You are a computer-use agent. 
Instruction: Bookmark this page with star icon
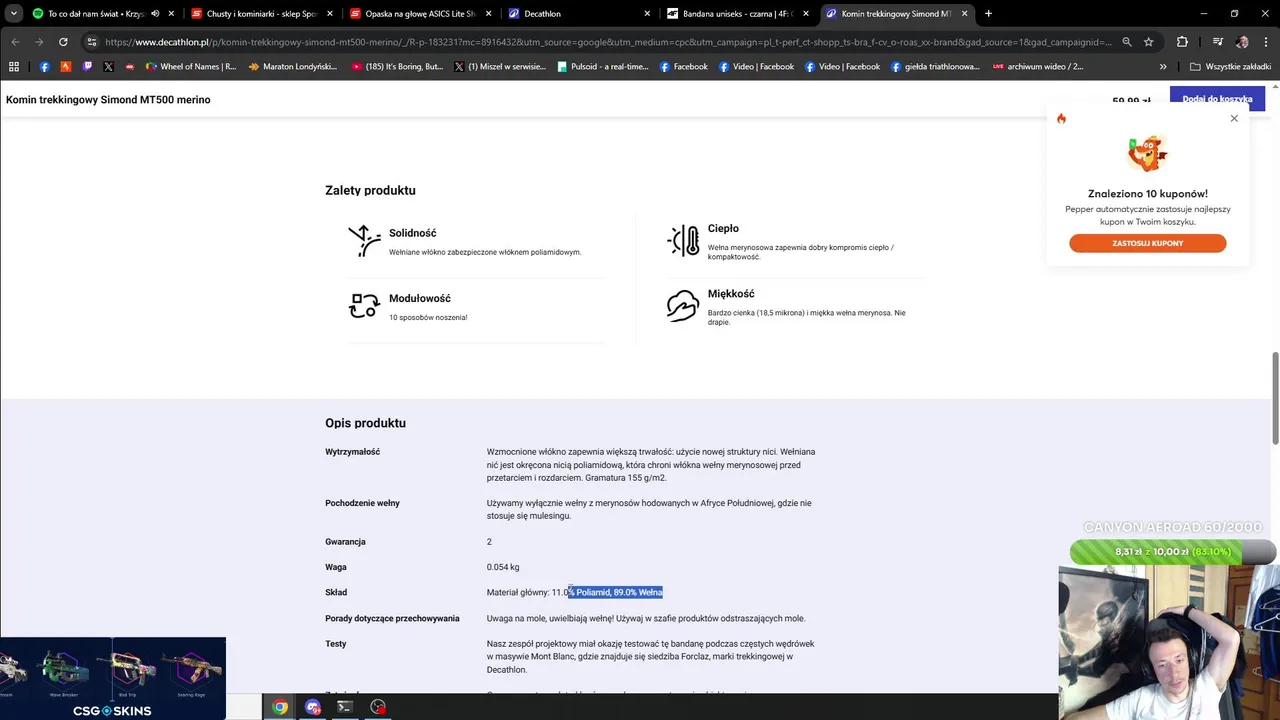pyautogui.click(x=1149, y=42)
